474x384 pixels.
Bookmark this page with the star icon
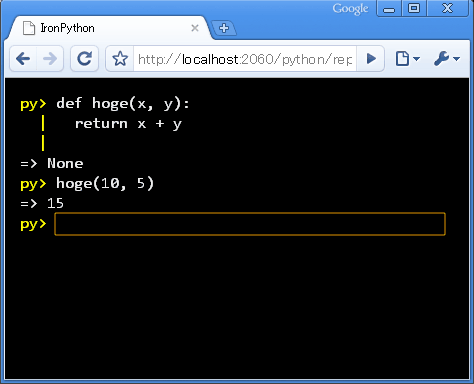(120, 59)
